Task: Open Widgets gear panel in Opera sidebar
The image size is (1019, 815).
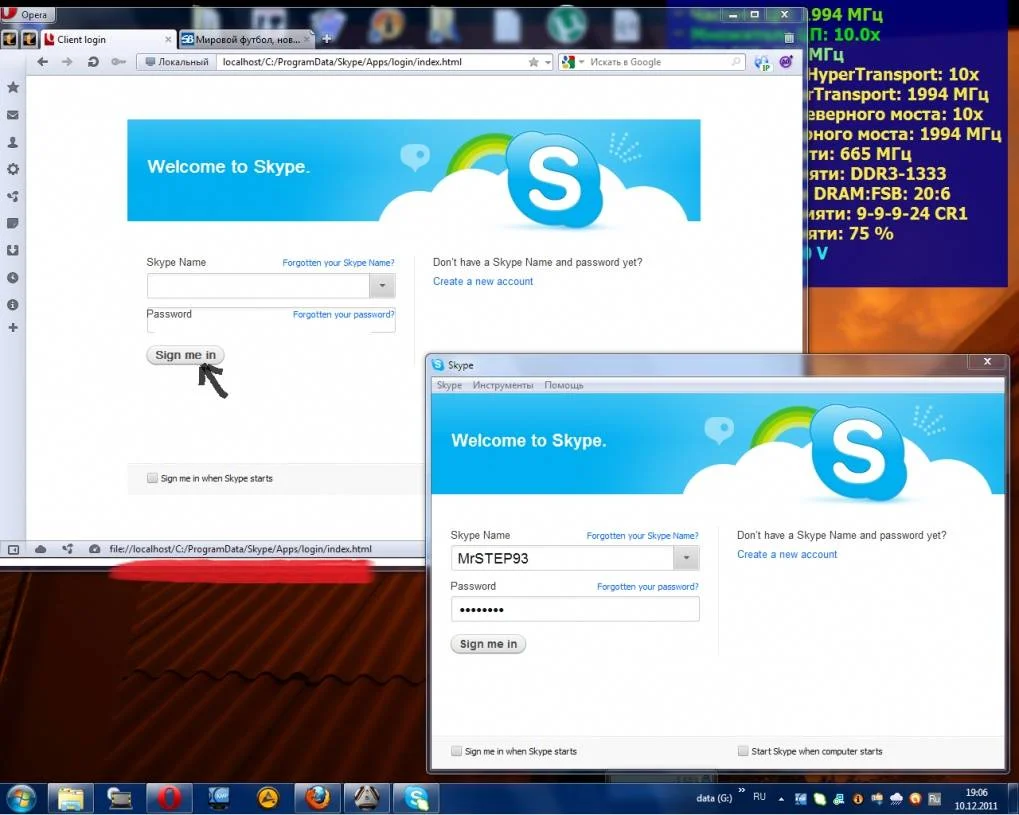Action: tap(12, 169)
